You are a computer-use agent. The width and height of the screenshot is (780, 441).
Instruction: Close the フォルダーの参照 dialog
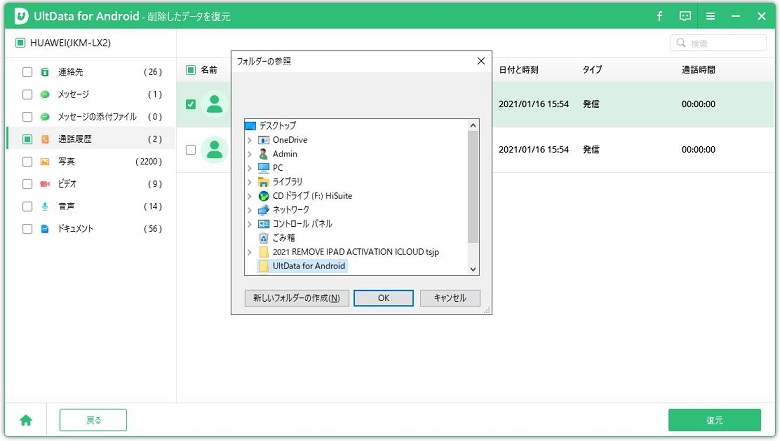(481, 61)
